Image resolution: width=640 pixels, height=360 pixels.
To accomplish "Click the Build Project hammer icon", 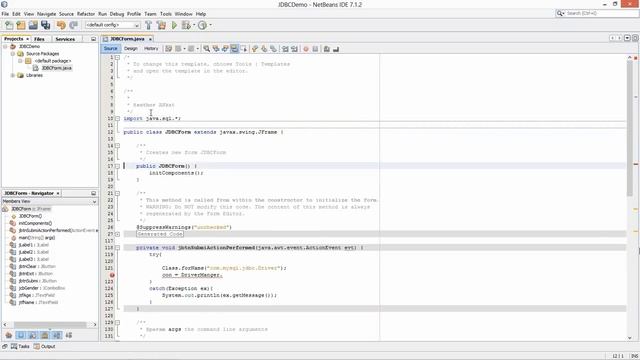I will (x=149, y=25).
